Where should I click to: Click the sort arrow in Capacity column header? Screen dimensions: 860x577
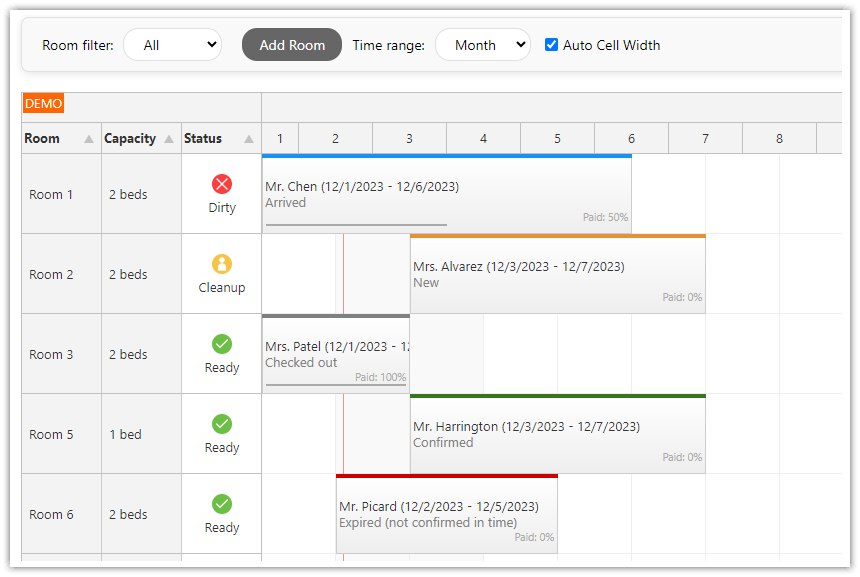169,139
